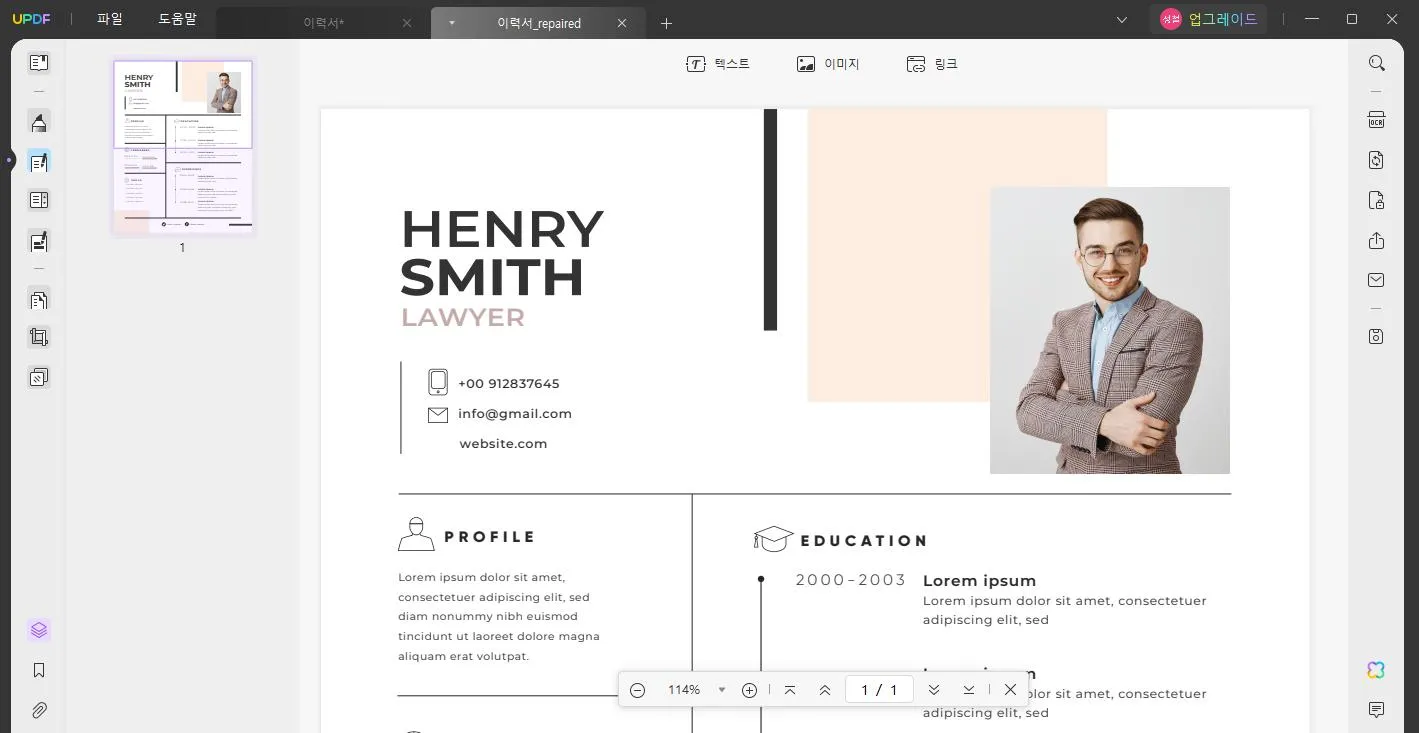Open the Convert PDF icon
Screen dimensions: 1419x733
point(1377,160)
